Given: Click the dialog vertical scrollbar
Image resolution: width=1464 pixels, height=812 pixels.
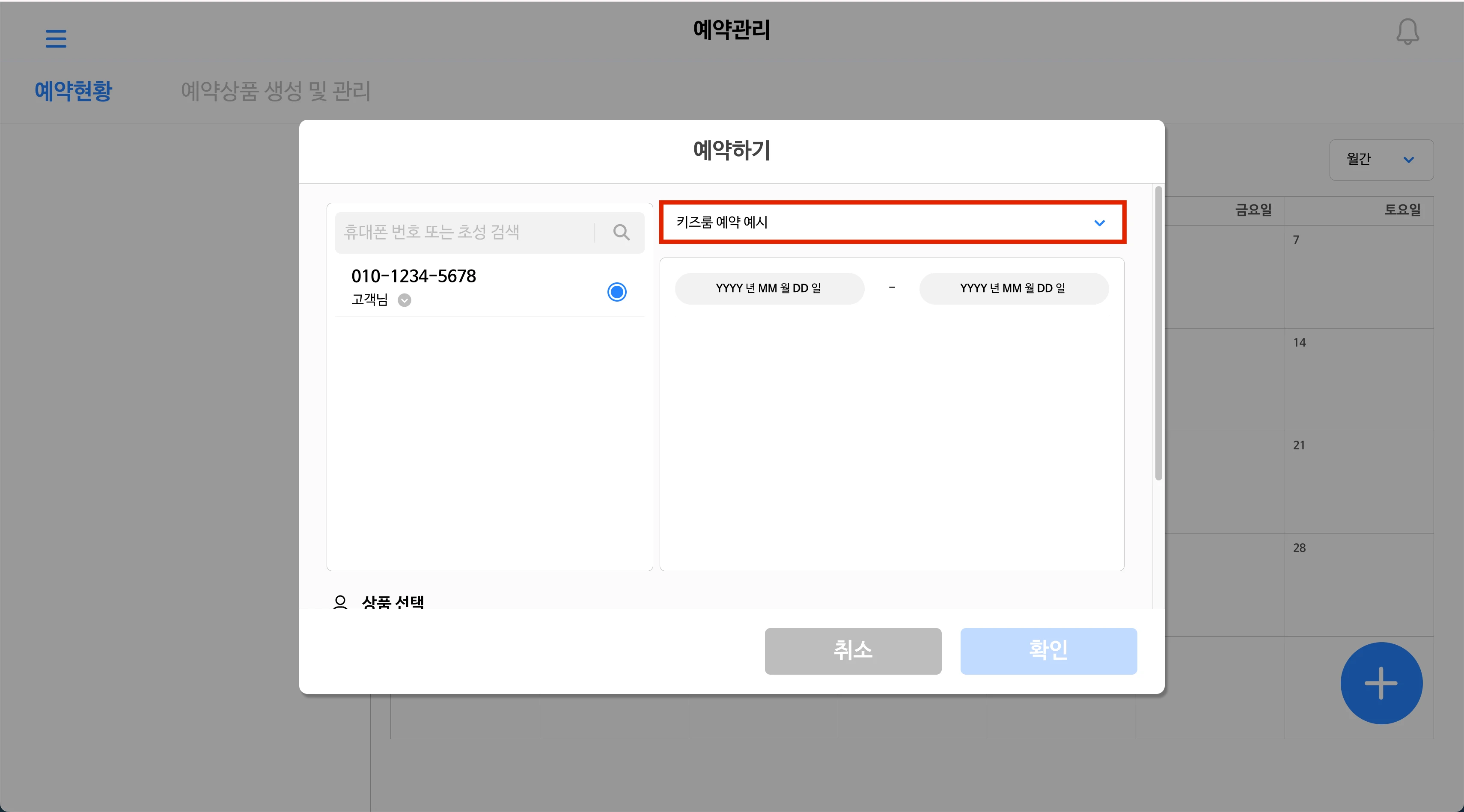Looking at the screenshot, I should click(1158, 333).
